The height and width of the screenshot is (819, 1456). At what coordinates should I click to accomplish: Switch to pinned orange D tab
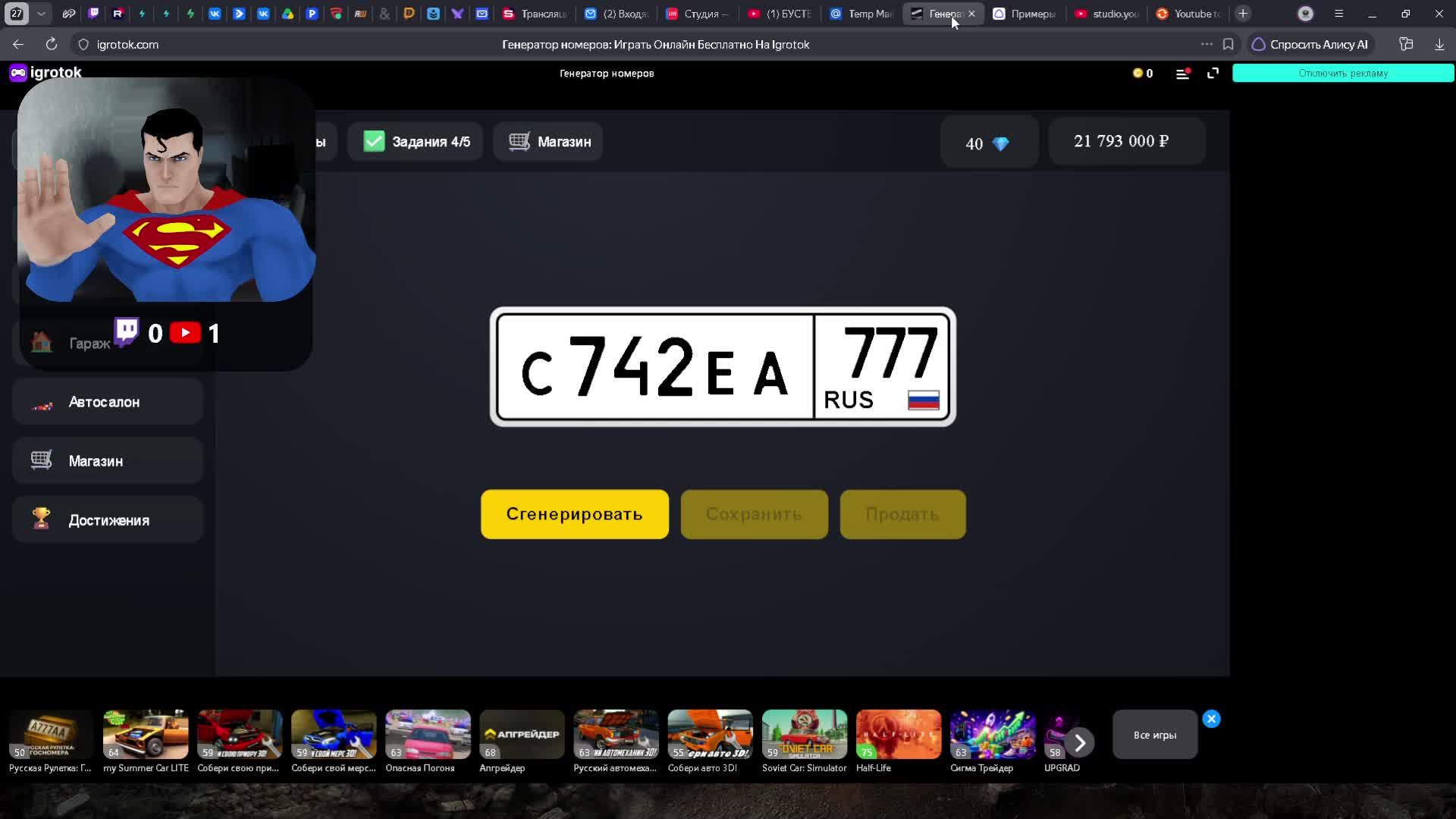tap(409, 14)
